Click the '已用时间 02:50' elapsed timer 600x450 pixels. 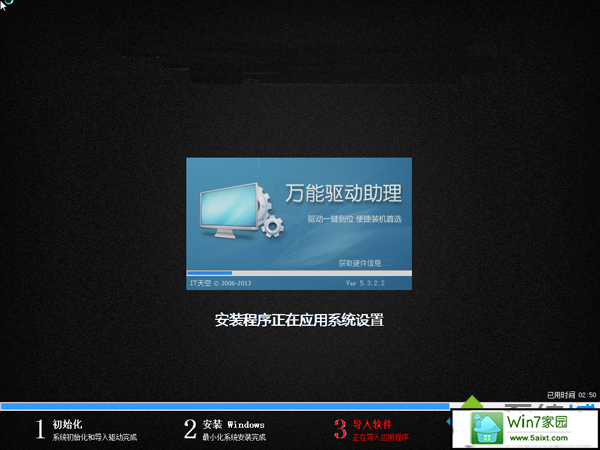tap(571, 395)
